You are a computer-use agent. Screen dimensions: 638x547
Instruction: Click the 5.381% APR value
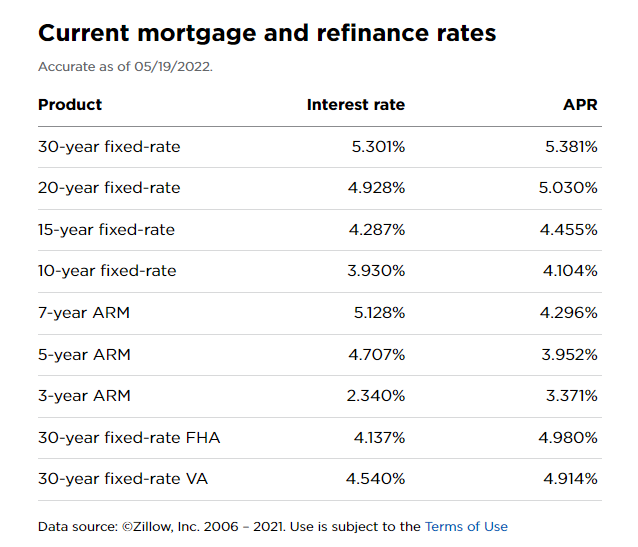point(571,147)
